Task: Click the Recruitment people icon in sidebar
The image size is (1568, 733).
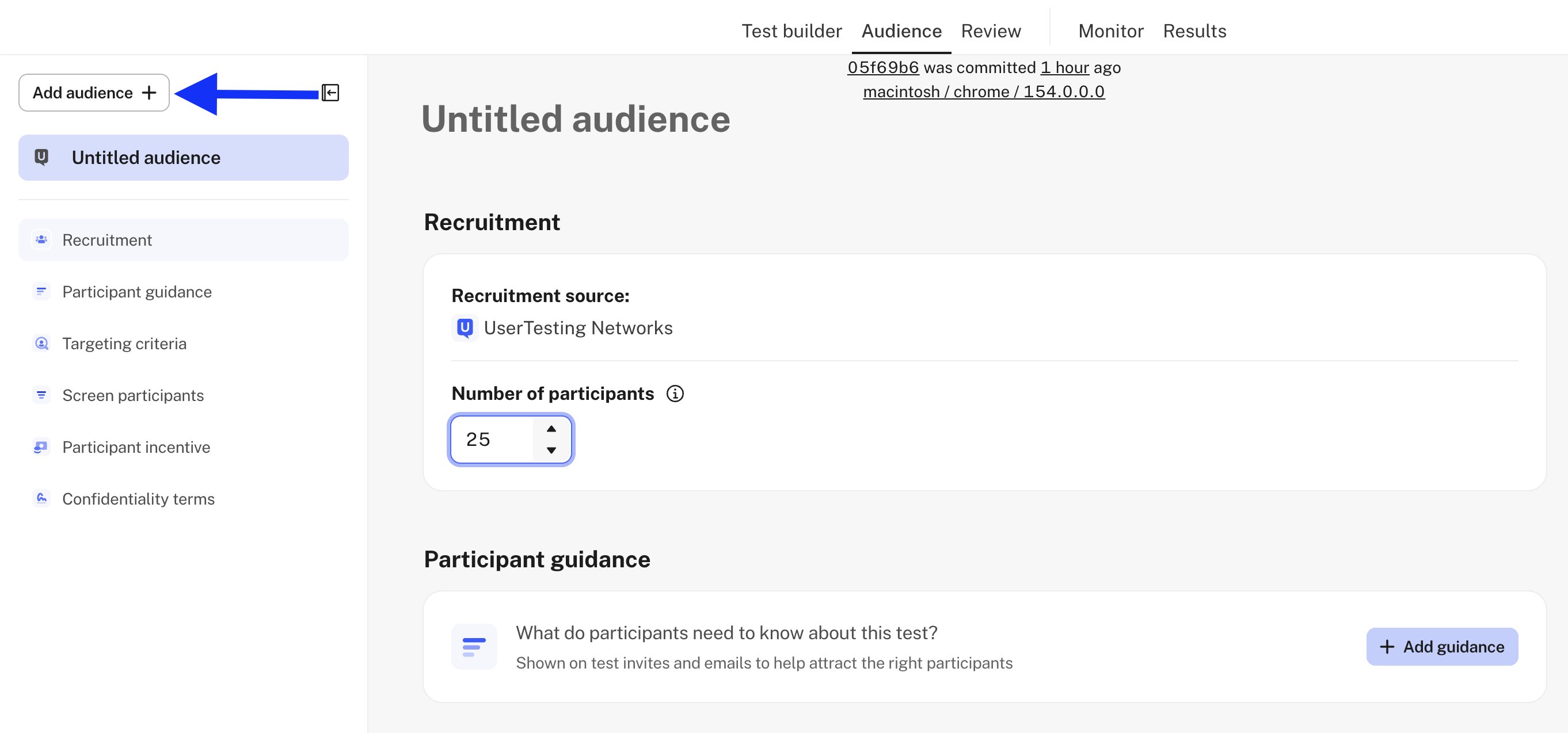Action: pyautogui.click(x=41, y=240)
